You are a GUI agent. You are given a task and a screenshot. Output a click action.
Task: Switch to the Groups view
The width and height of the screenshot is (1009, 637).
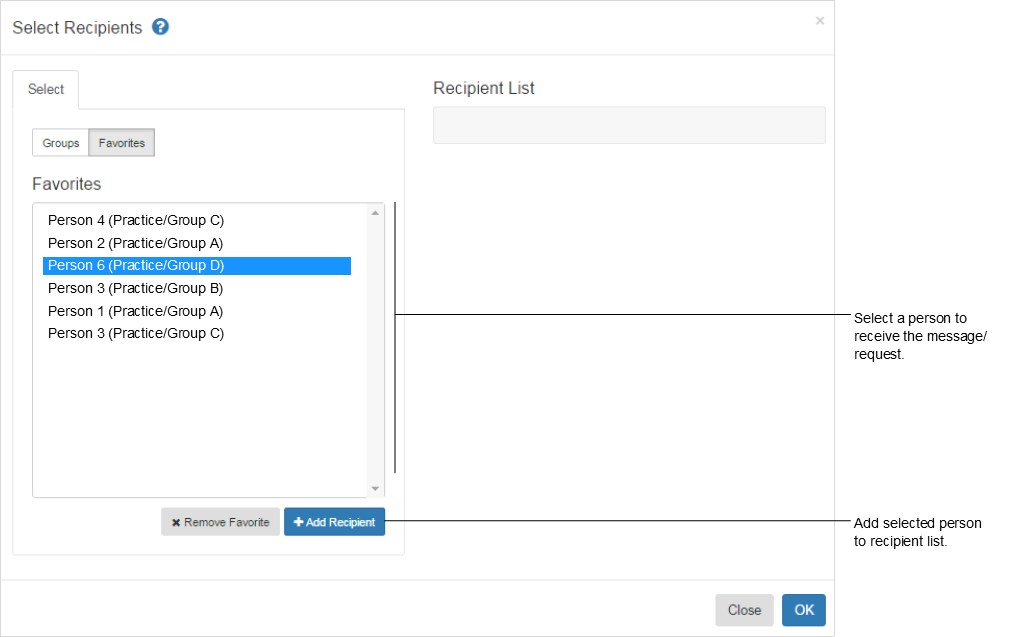60,143
